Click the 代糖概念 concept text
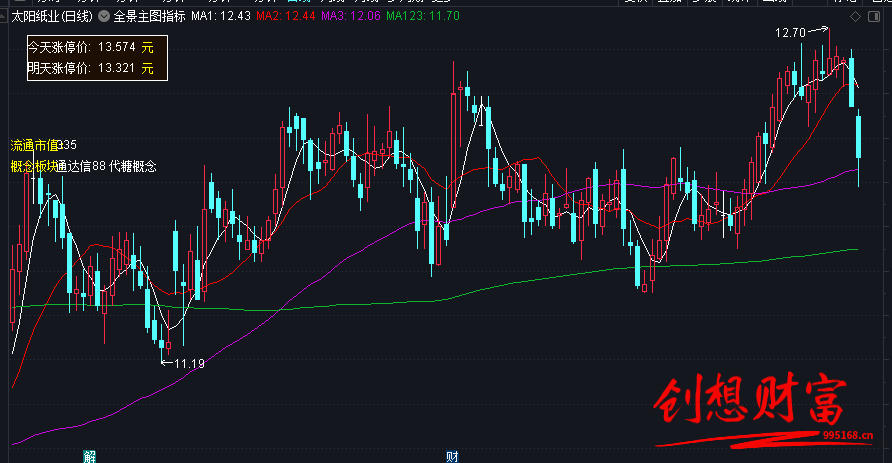 (133, 166)
